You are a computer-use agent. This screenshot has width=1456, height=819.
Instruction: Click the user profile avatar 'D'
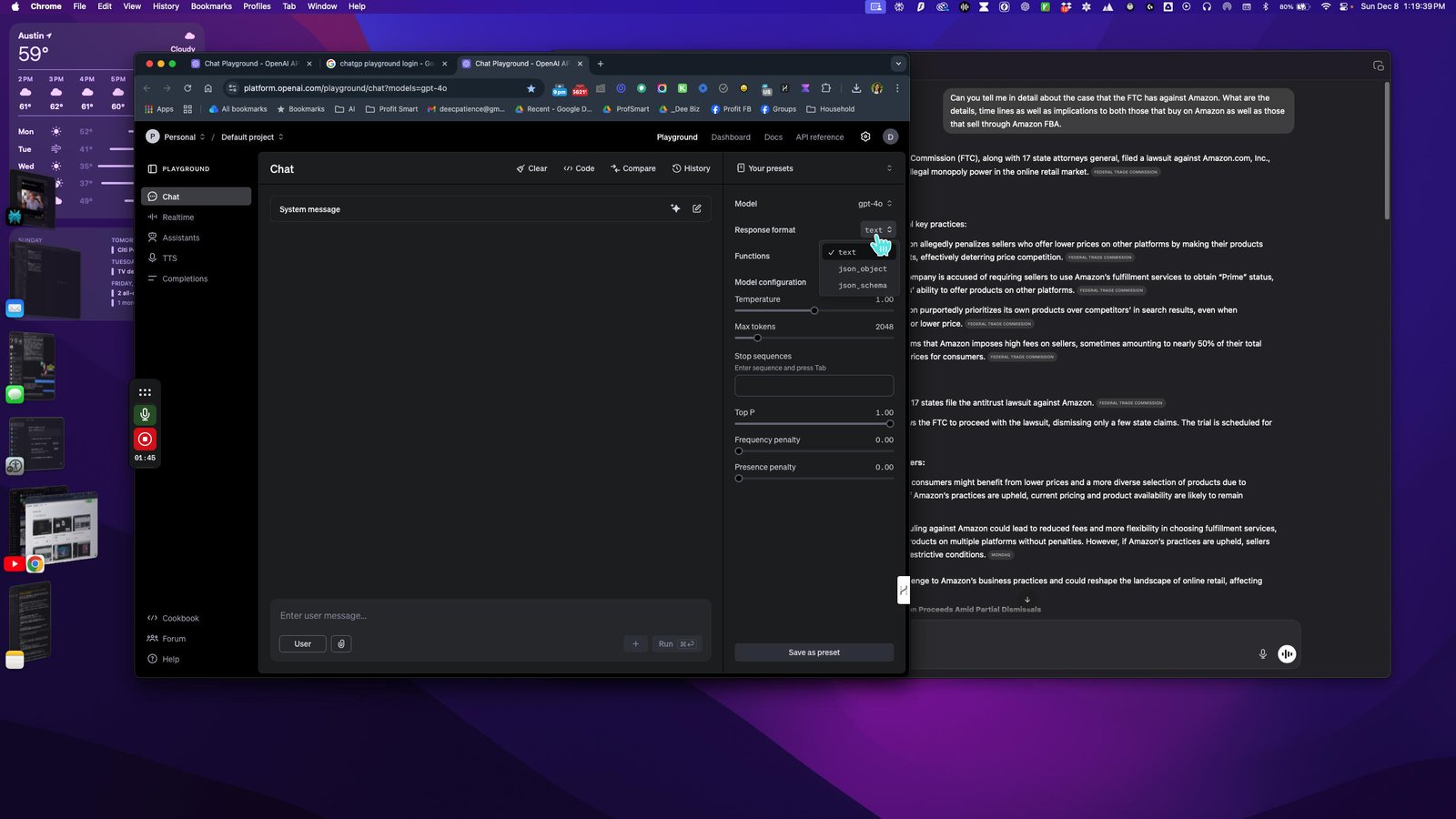coord(890,136)
